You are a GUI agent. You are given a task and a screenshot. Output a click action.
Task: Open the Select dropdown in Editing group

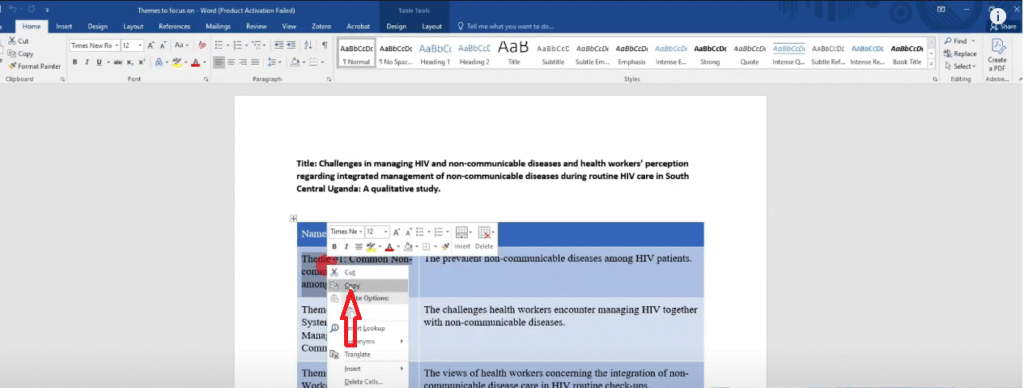(x=961, y=66)
